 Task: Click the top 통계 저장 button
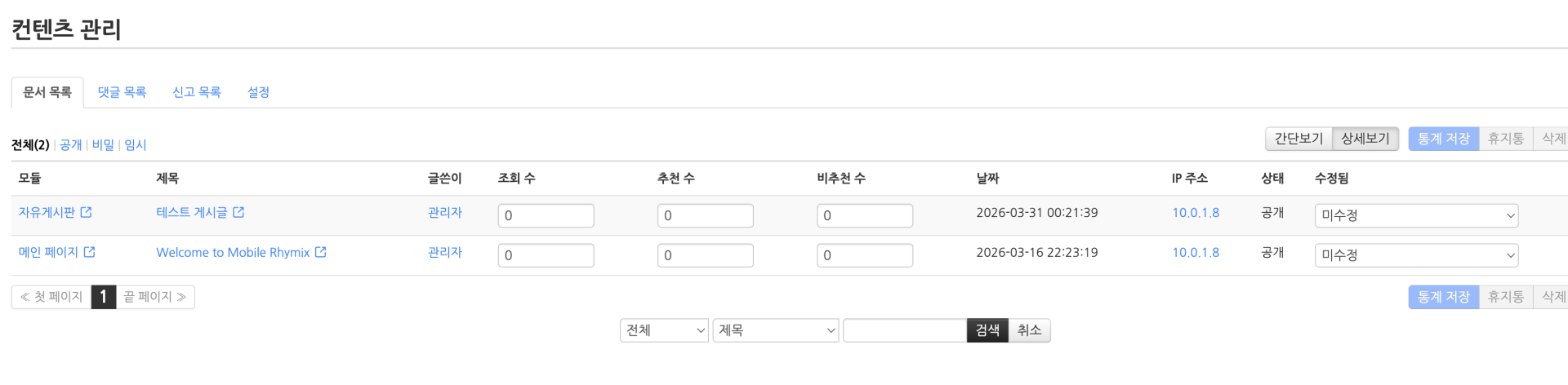click(1443, 139)
